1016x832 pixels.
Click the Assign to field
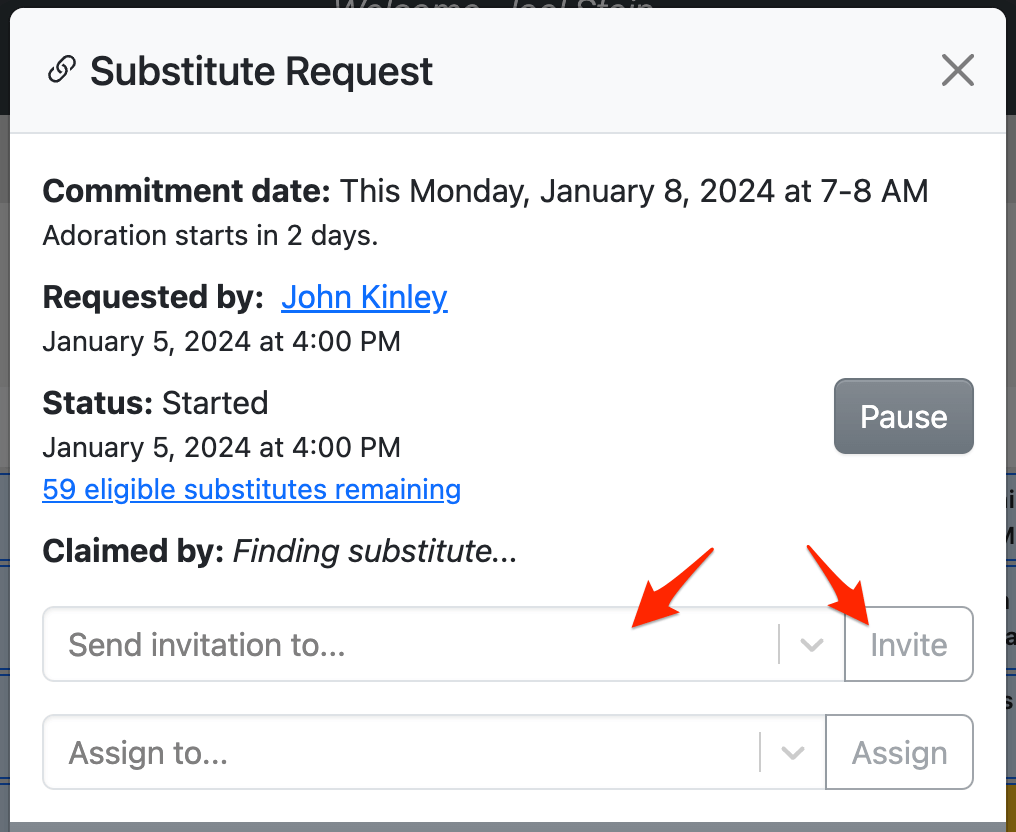click(x=400, y=753)
